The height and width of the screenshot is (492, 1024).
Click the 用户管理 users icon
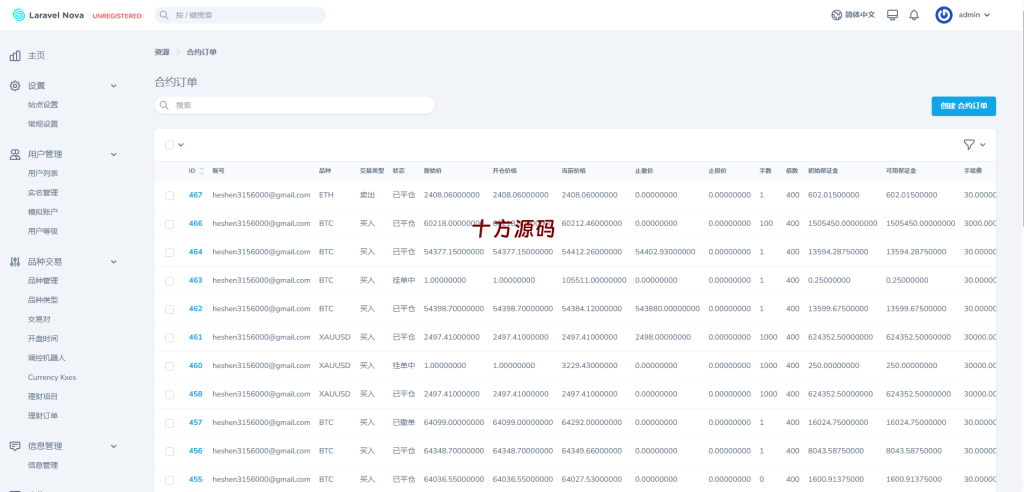[x=15, y=154]
